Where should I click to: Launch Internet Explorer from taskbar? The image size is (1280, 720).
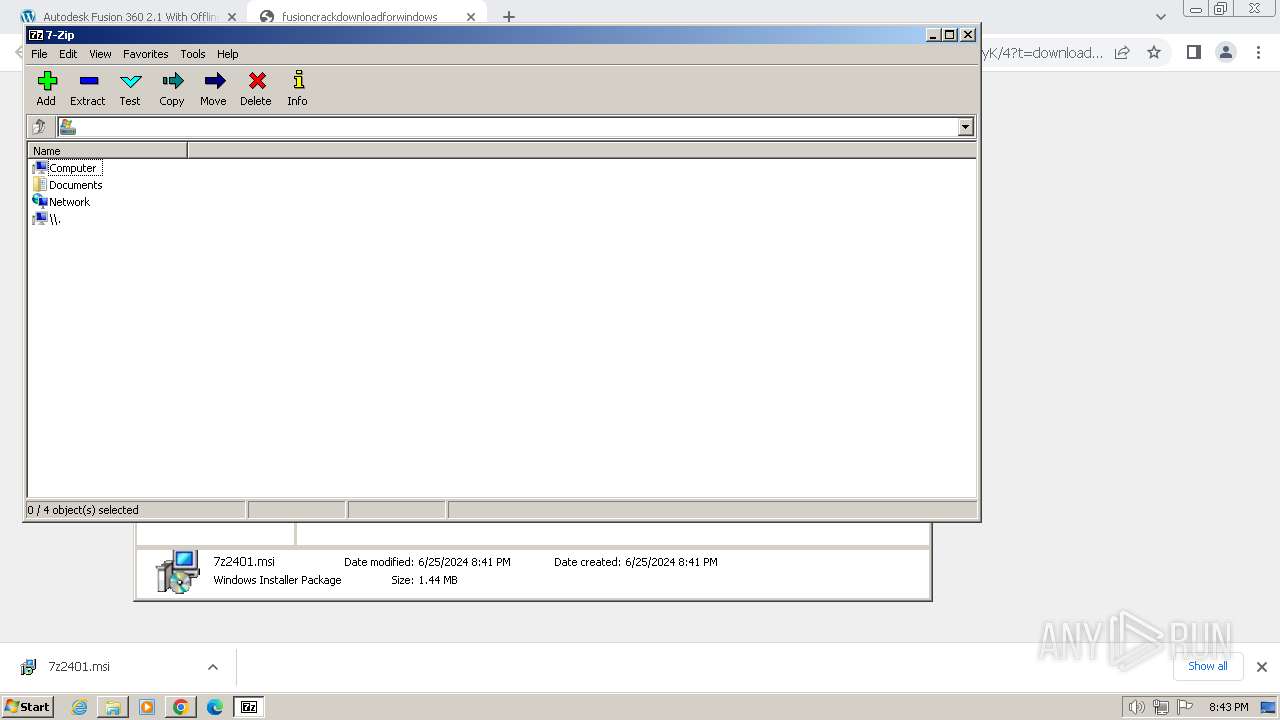point(80,707)
